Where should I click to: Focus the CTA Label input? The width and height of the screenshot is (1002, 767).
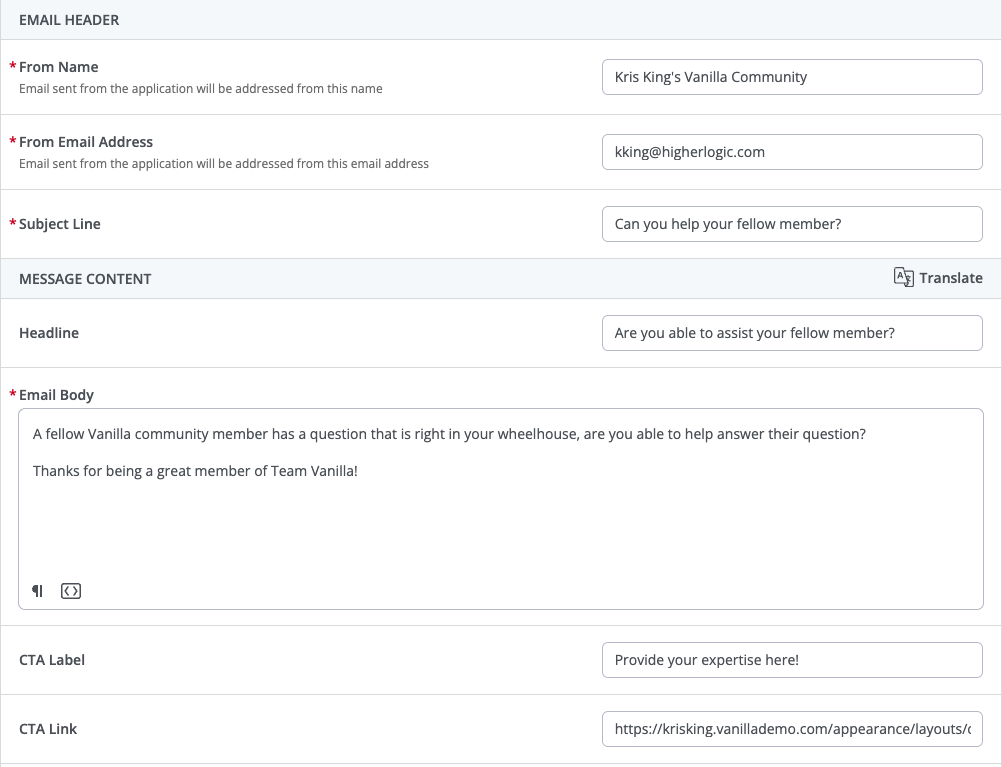coord(792,660)
